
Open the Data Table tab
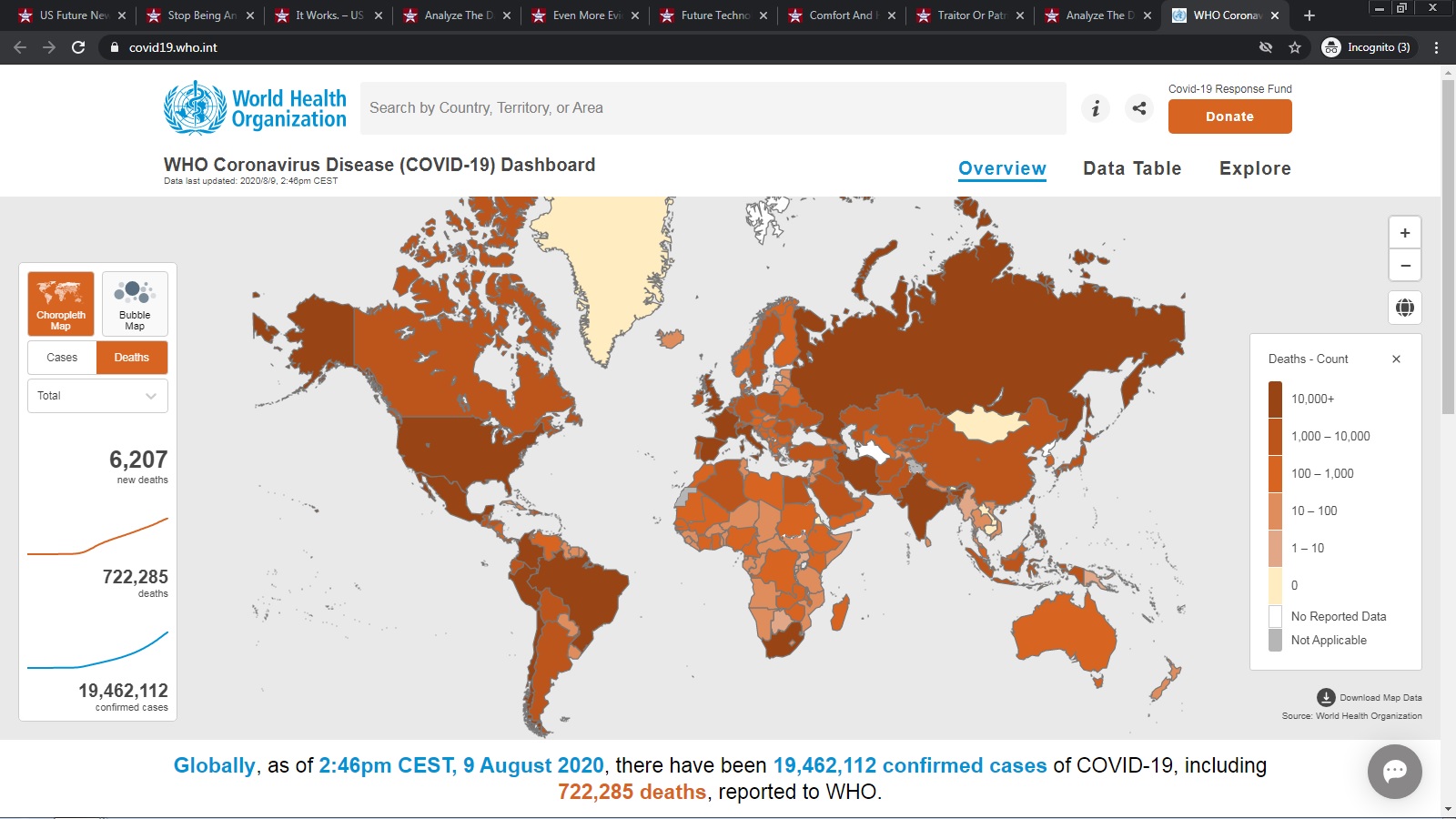point(1131,168)
